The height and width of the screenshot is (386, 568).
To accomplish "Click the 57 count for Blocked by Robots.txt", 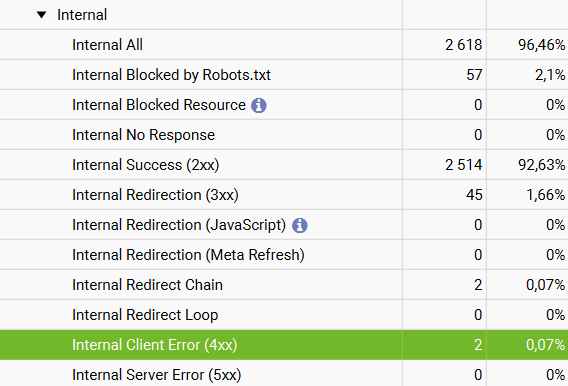I will coord(474,75).
